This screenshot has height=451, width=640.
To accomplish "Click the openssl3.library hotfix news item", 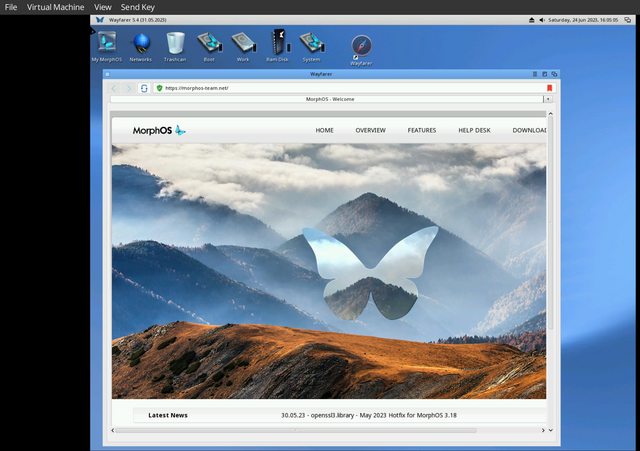I will click(x=369, y=415).
